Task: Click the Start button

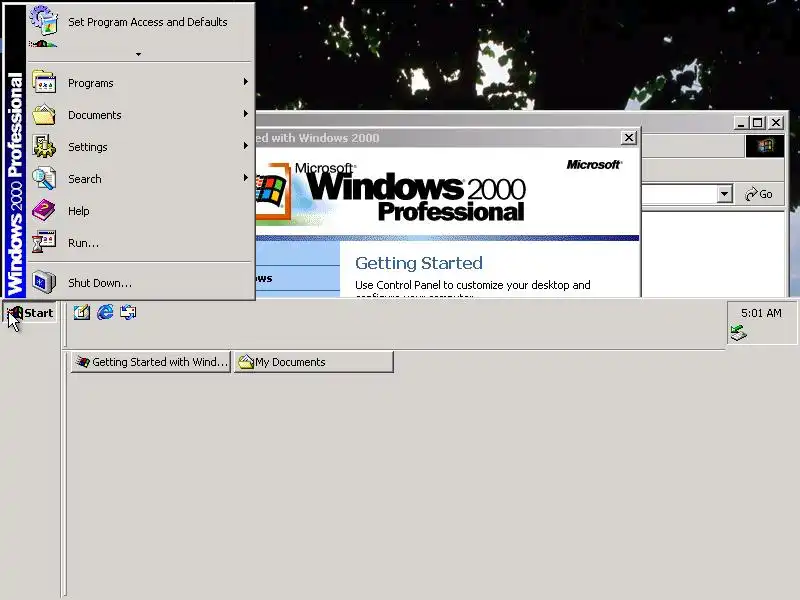Action: 30,313
